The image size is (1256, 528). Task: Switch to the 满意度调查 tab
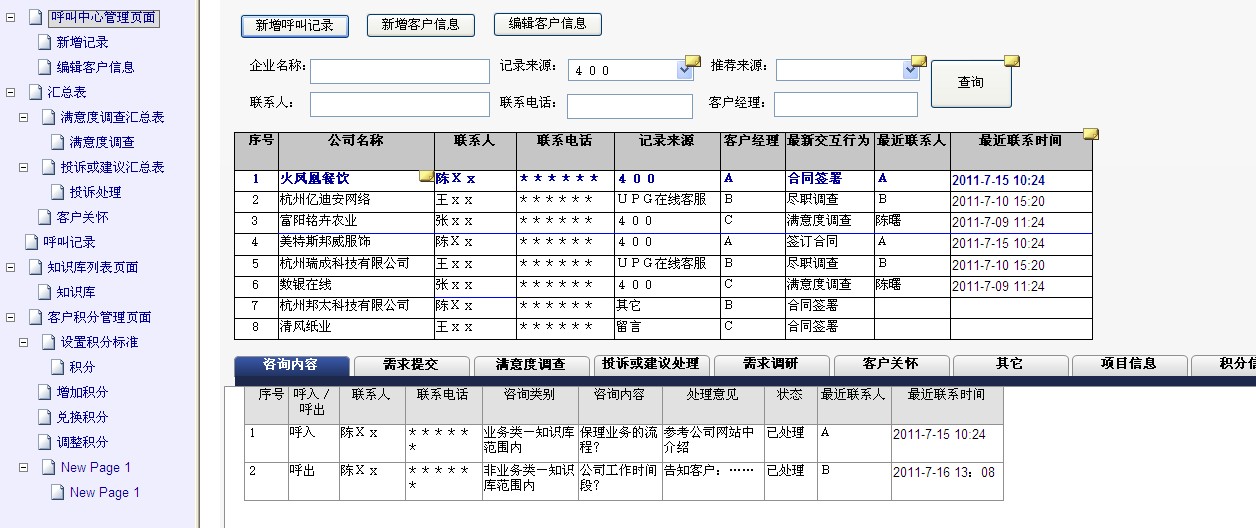coord(530,365)
